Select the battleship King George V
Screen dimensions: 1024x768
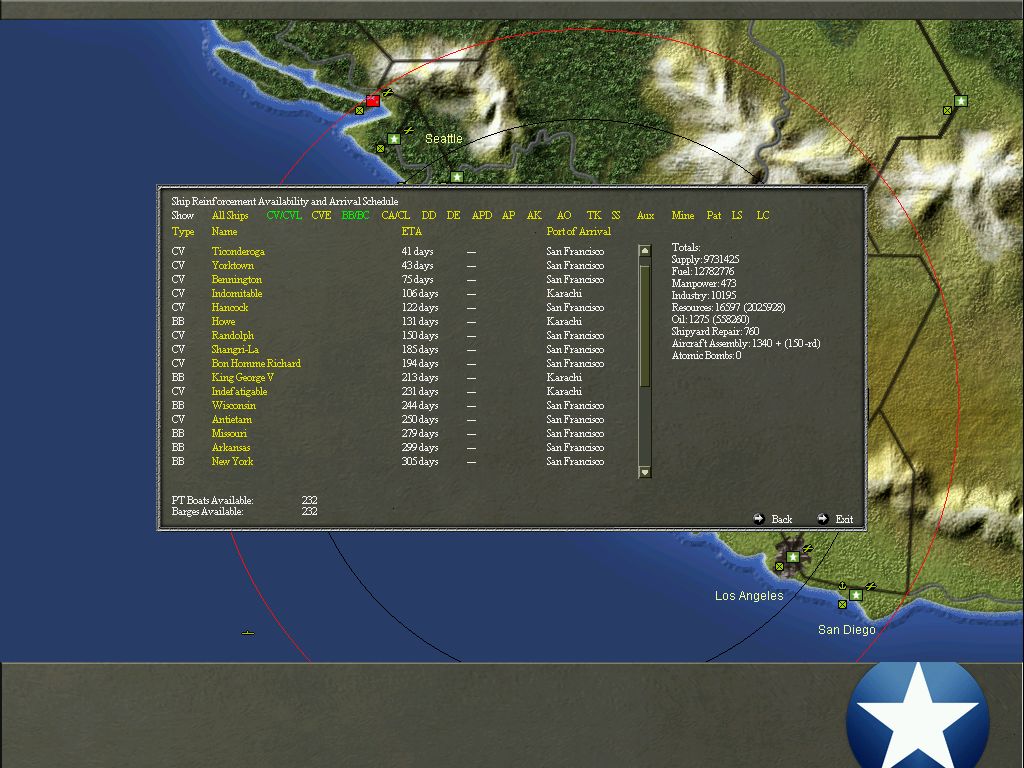243,377
